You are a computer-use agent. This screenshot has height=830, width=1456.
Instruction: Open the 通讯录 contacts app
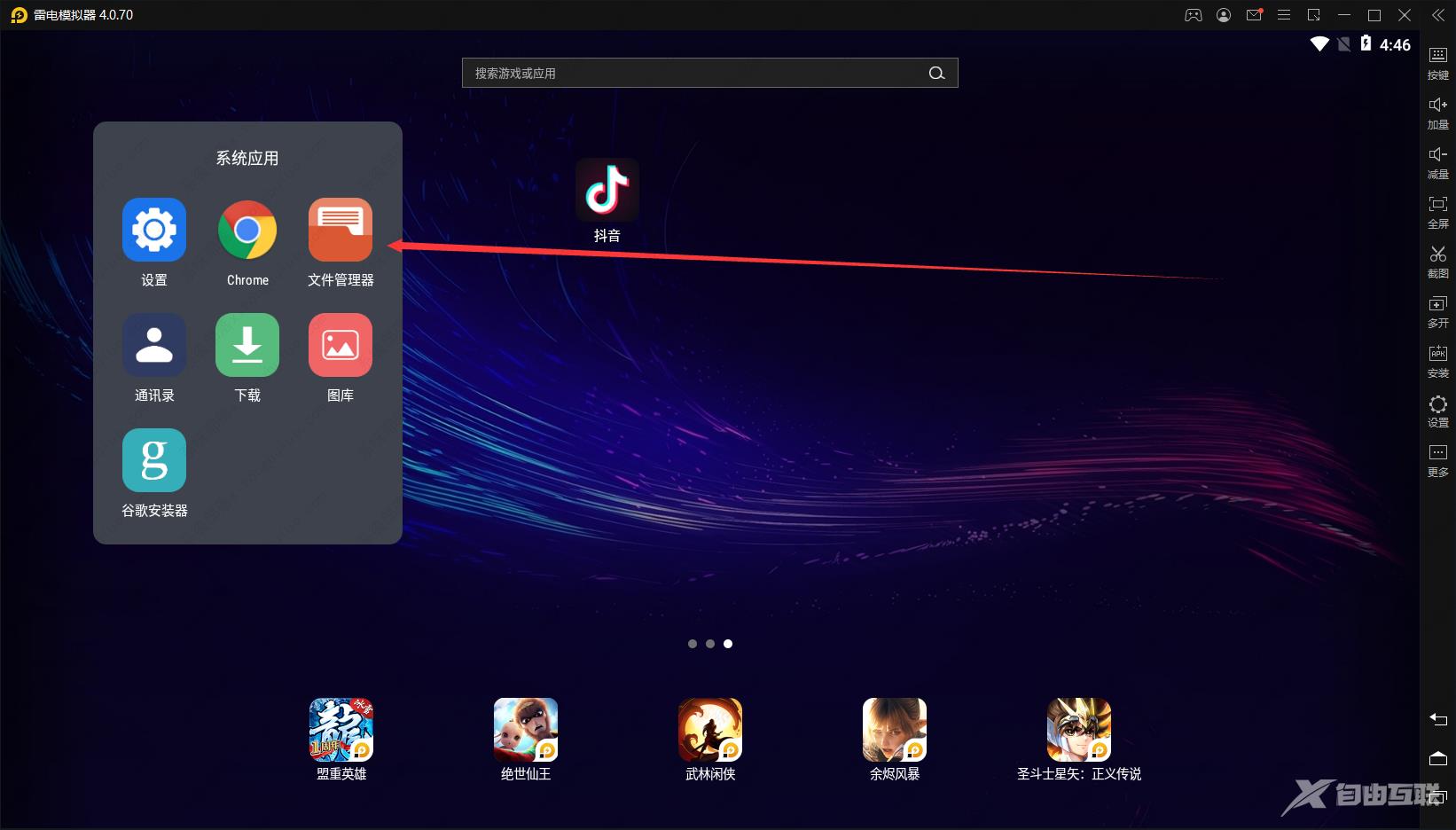154,345
